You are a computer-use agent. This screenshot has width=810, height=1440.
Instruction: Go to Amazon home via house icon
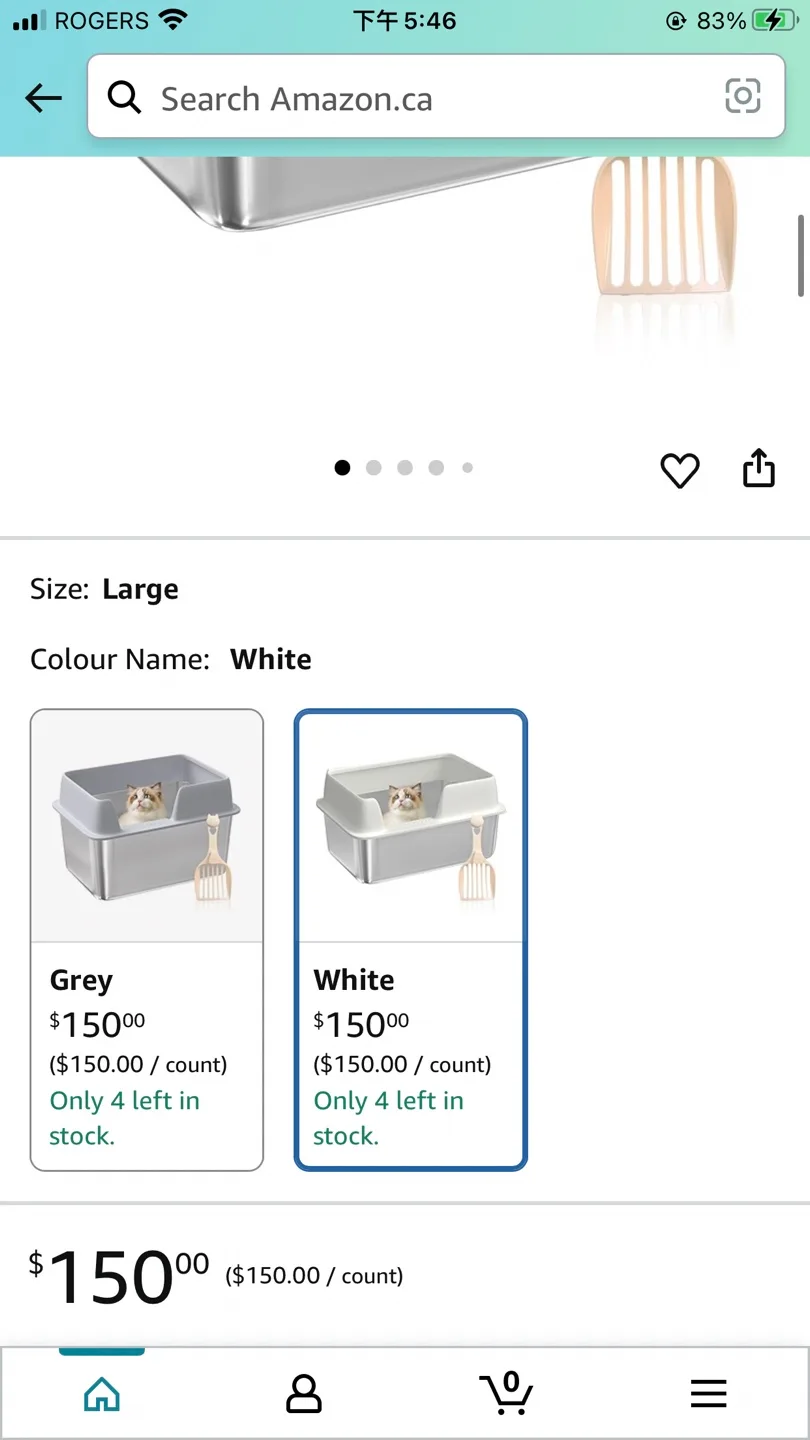click(101, 1393)
